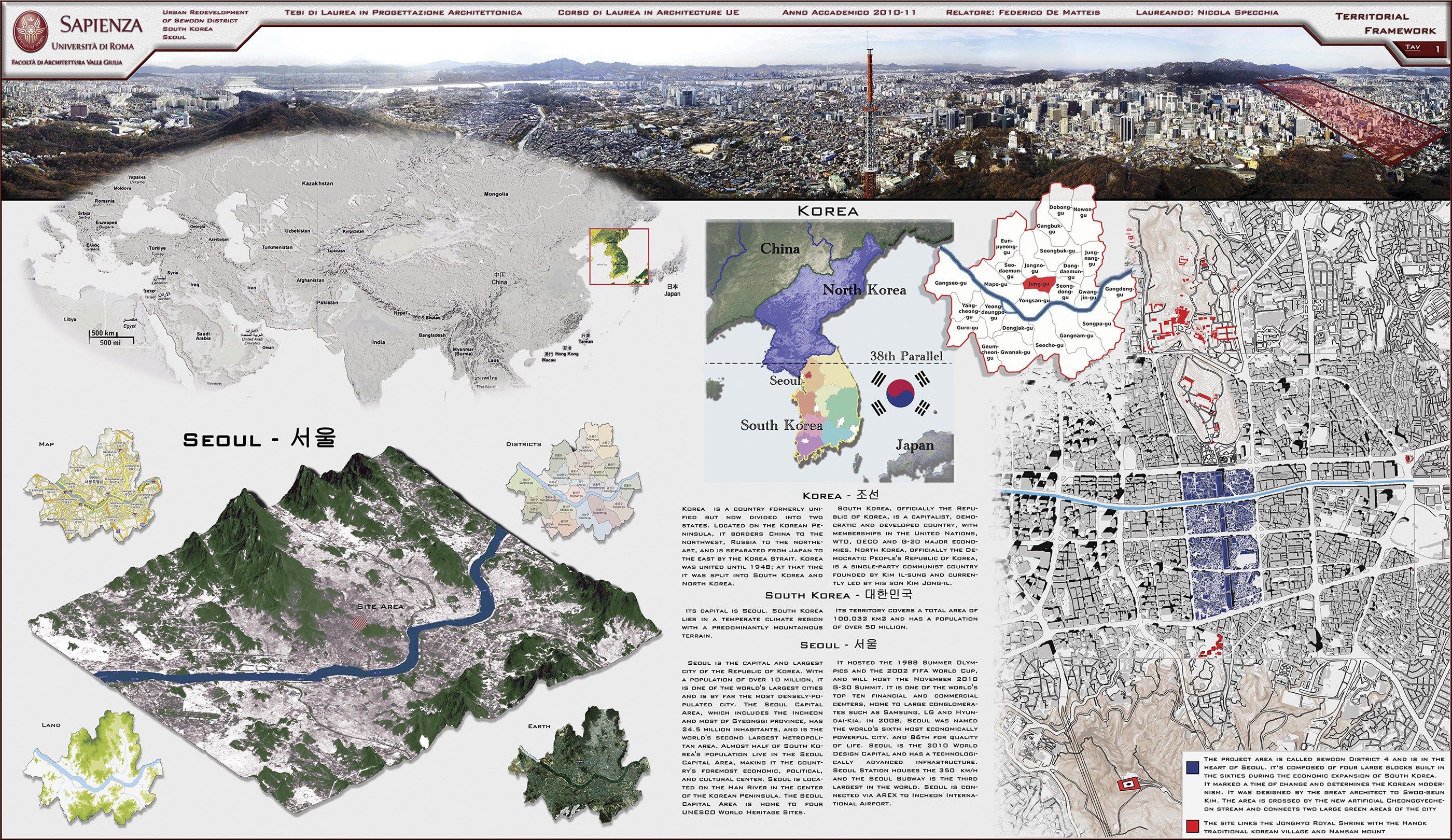
Task: Click 'Anno Accademico 2010-11' text
Action: 849,12
